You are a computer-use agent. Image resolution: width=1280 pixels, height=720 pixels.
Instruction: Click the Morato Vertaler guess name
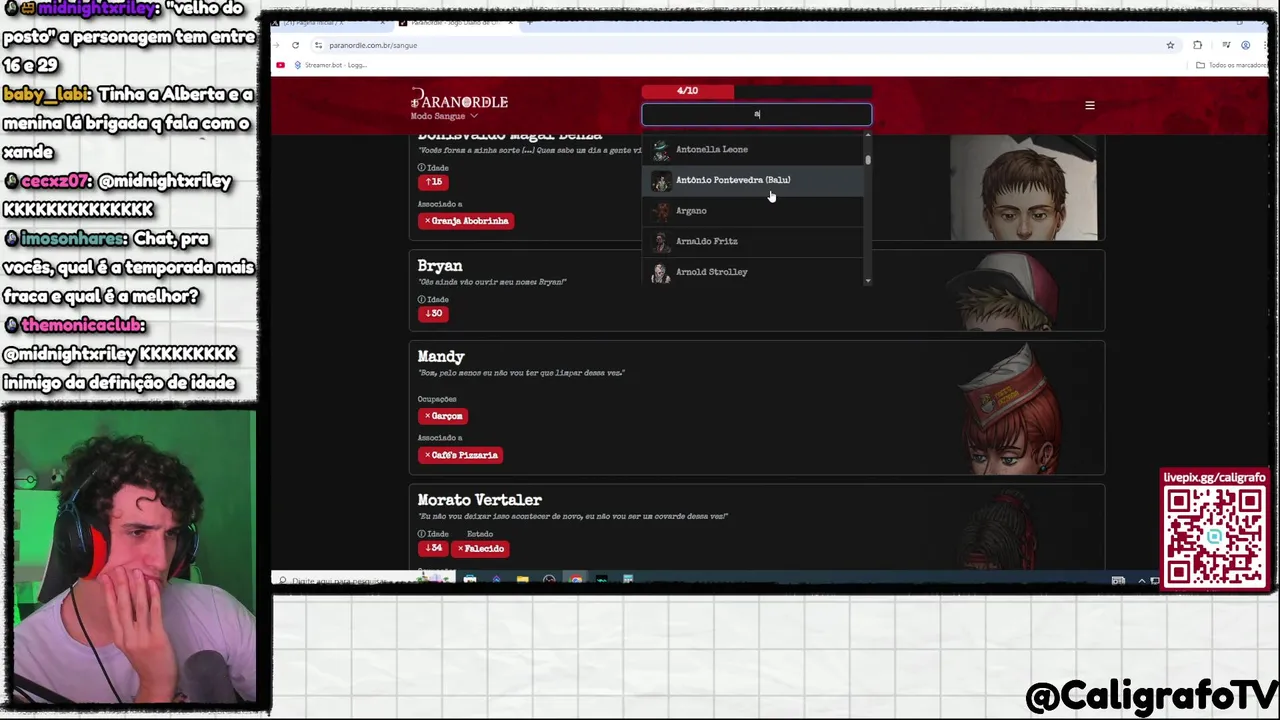[x=479, y=500]
